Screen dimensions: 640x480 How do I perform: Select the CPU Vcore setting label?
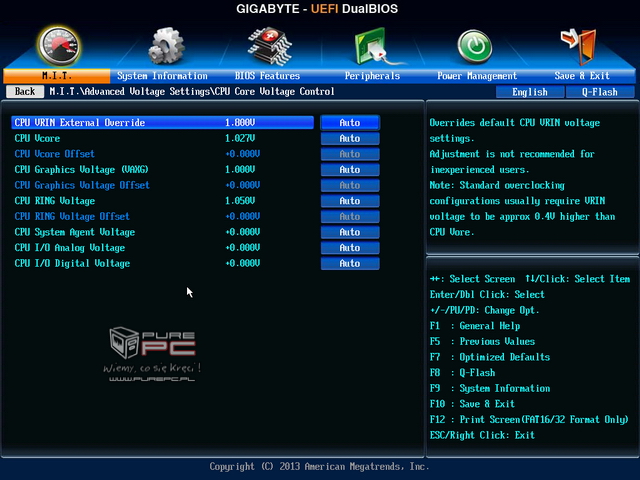[x=37, y=138]
